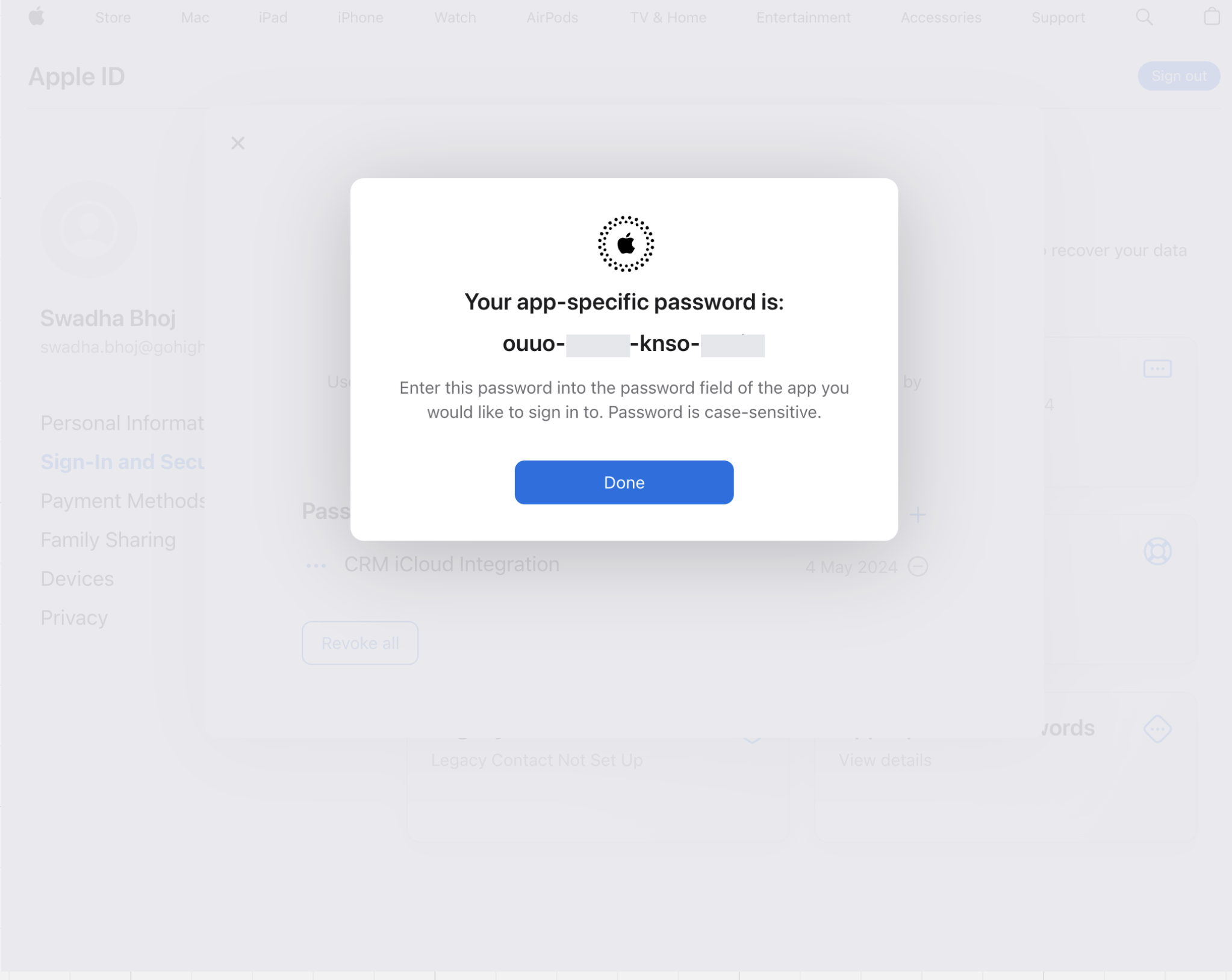Click Done to dismiss the password dialog

pos(624,482)
